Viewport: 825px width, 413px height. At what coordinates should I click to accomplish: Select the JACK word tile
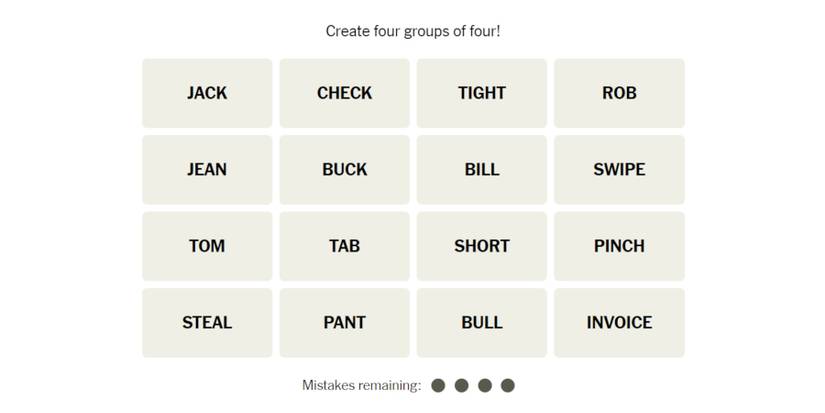(x=207, y=93)
